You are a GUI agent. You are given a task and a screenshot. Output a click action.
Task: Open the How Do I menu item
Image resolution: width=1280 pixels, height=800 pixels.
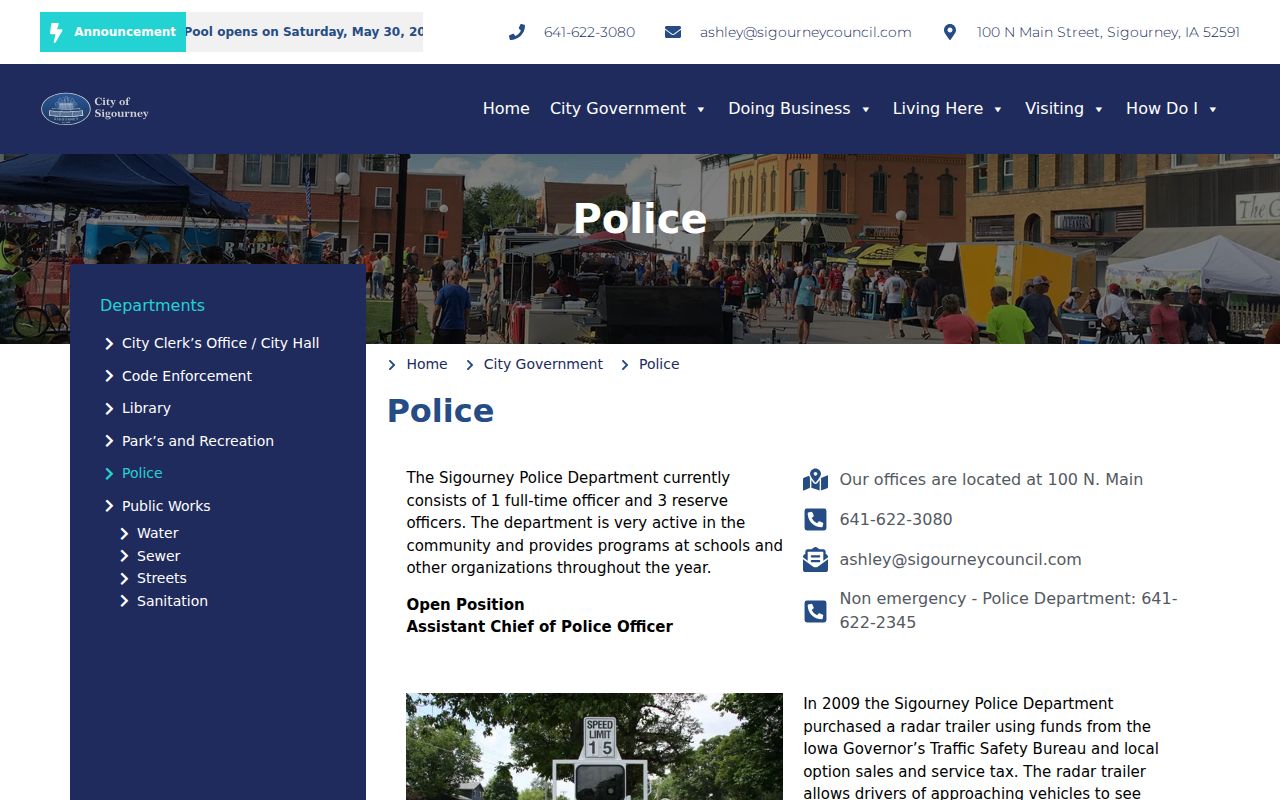pyautogui.click(x=1161, y=108)
